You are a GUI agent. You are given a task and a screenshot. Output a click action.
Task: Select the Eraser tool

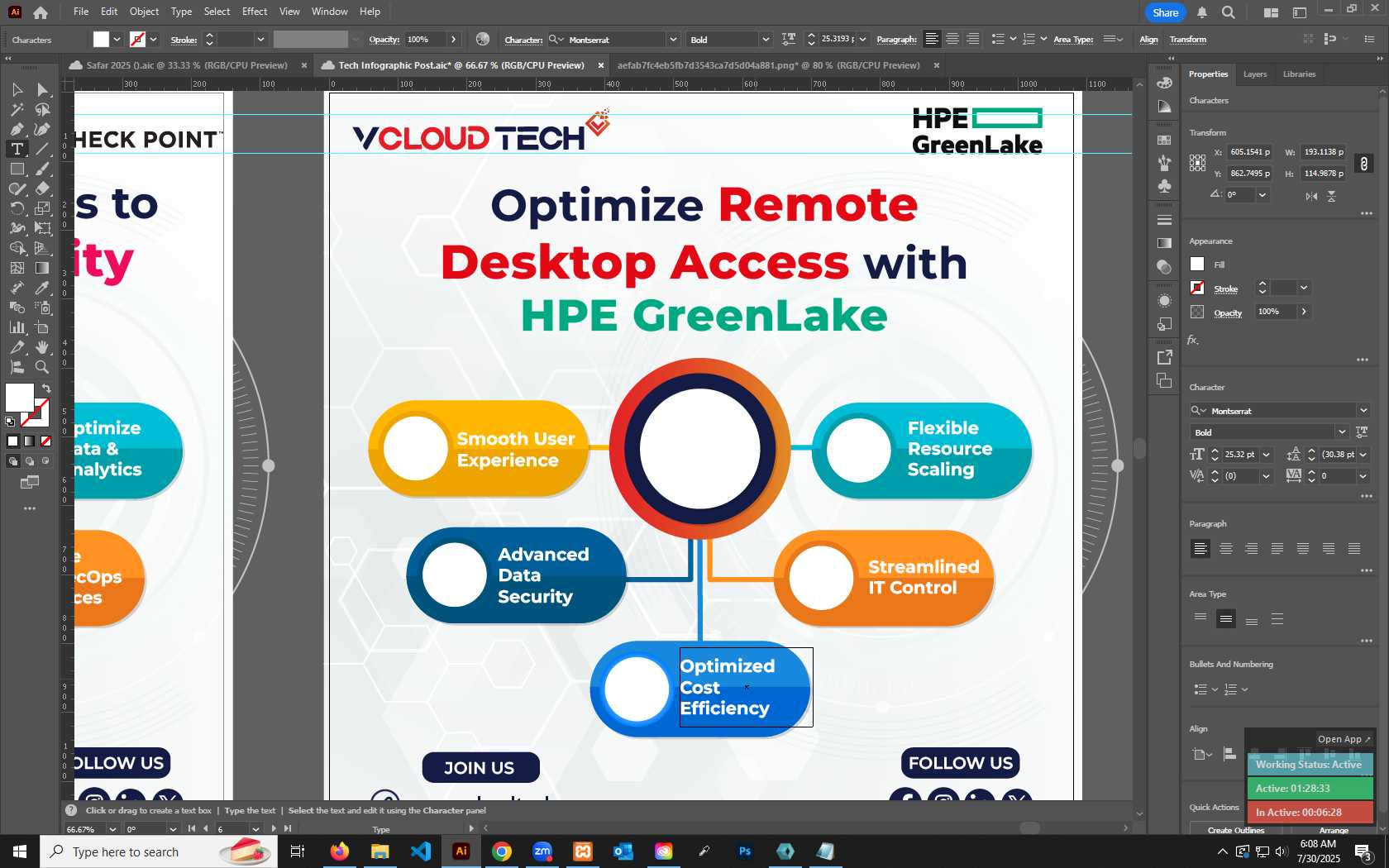[x=42, y=188]
